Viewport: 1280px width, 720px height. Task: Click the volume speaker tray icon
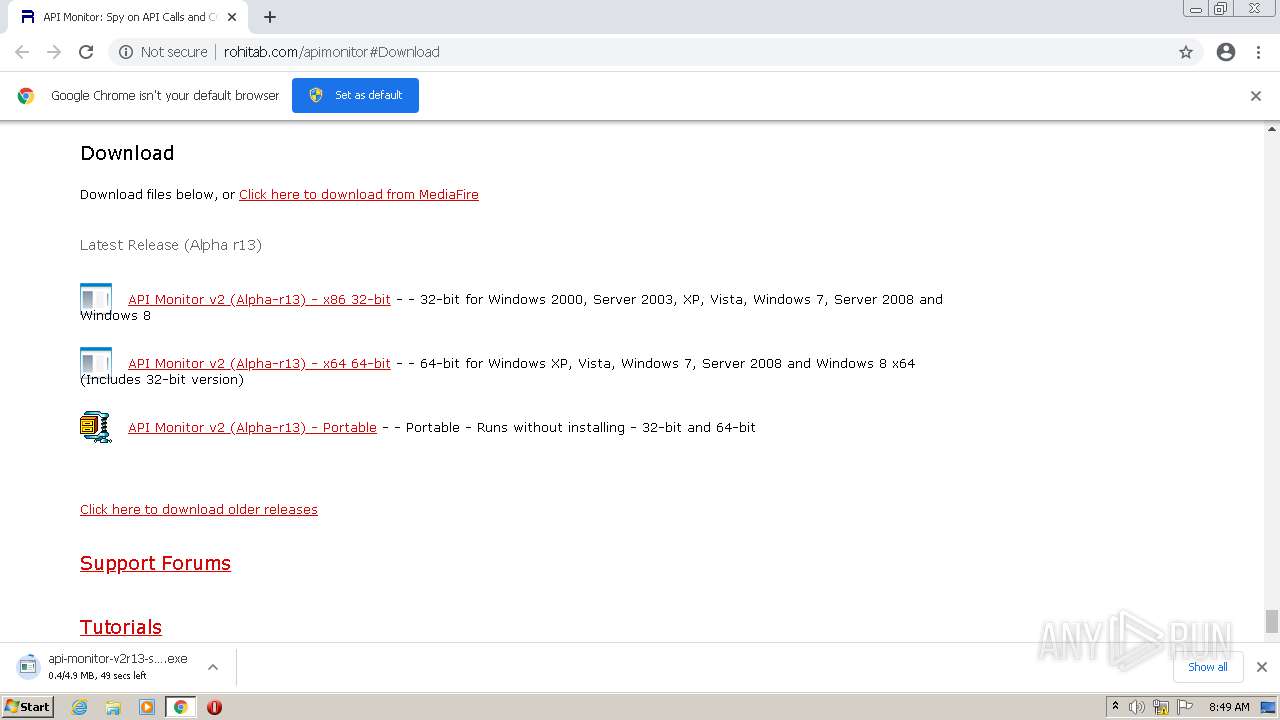tap(1137, 707)
